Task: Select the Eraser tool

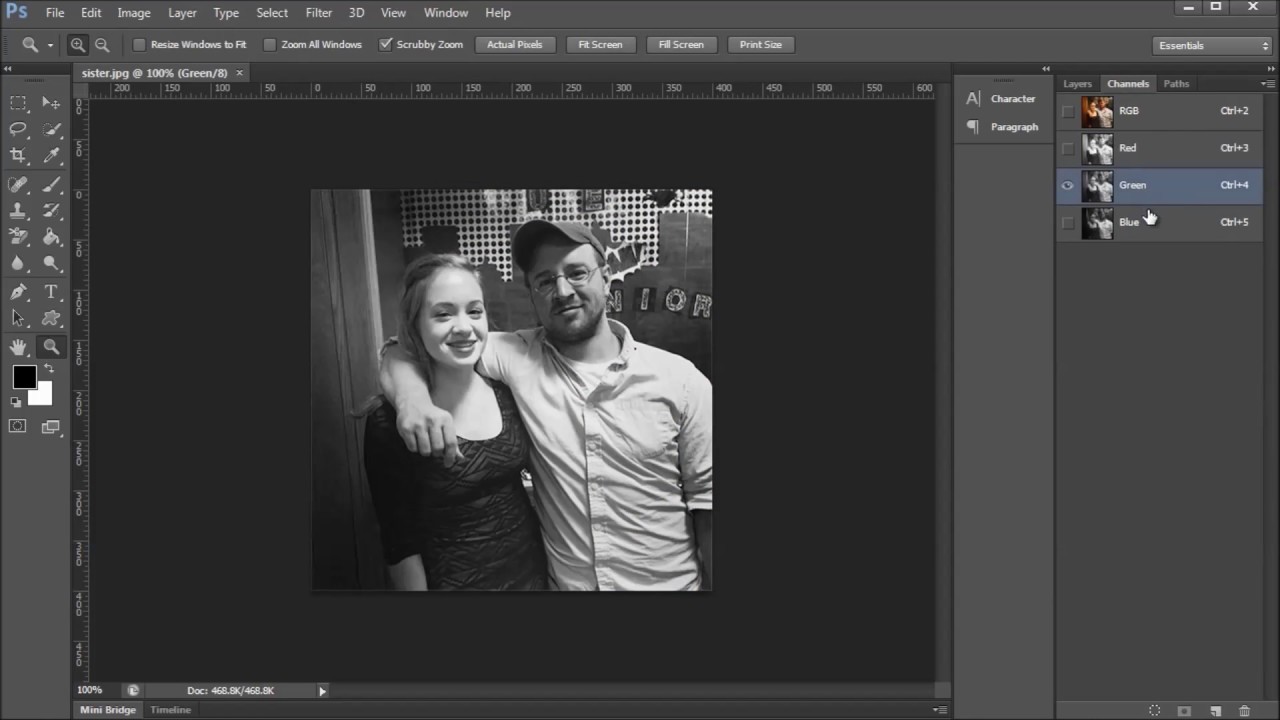Action: [18, 237]
